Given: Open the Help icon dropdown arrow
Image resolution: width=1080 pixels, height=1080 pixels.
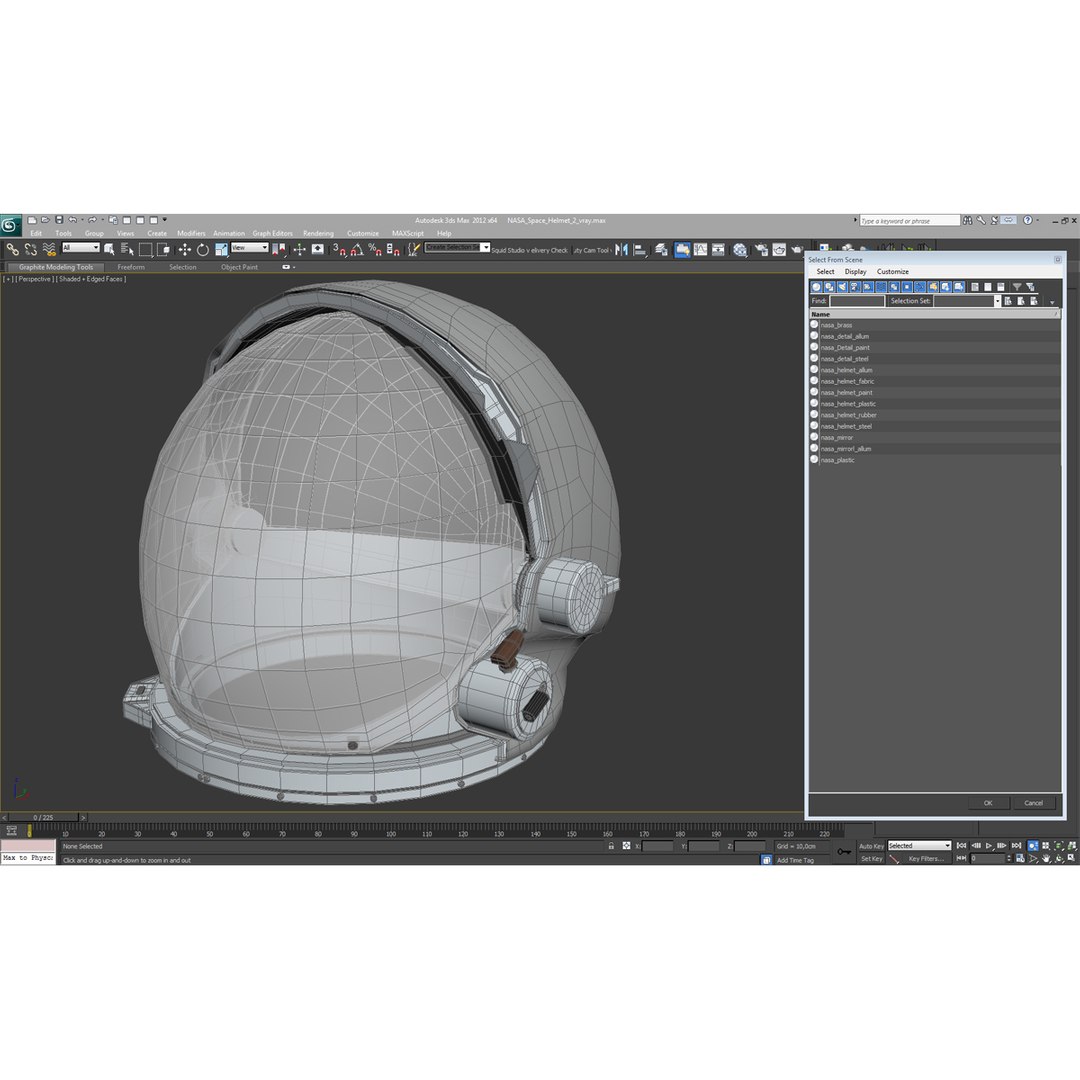Looking at the screenshot, I should click(1038, 220).
